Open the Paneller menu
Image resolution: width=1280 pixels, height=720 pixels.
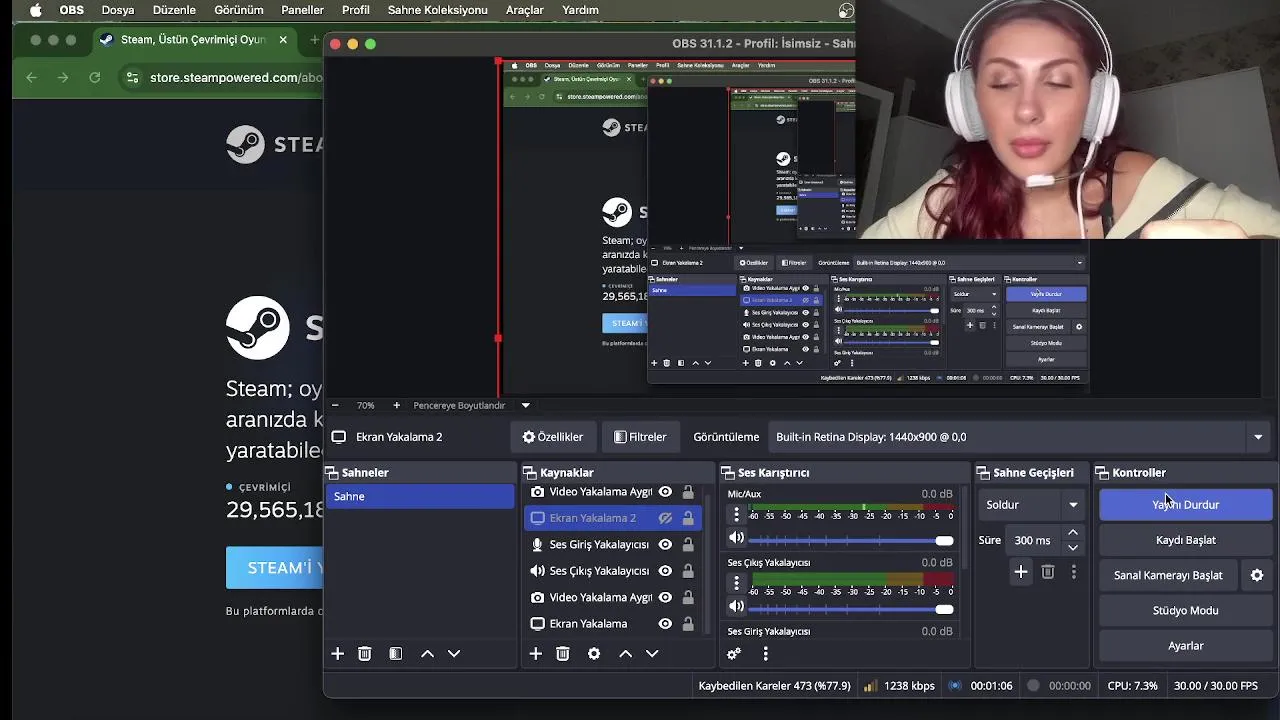coord(302,10)
